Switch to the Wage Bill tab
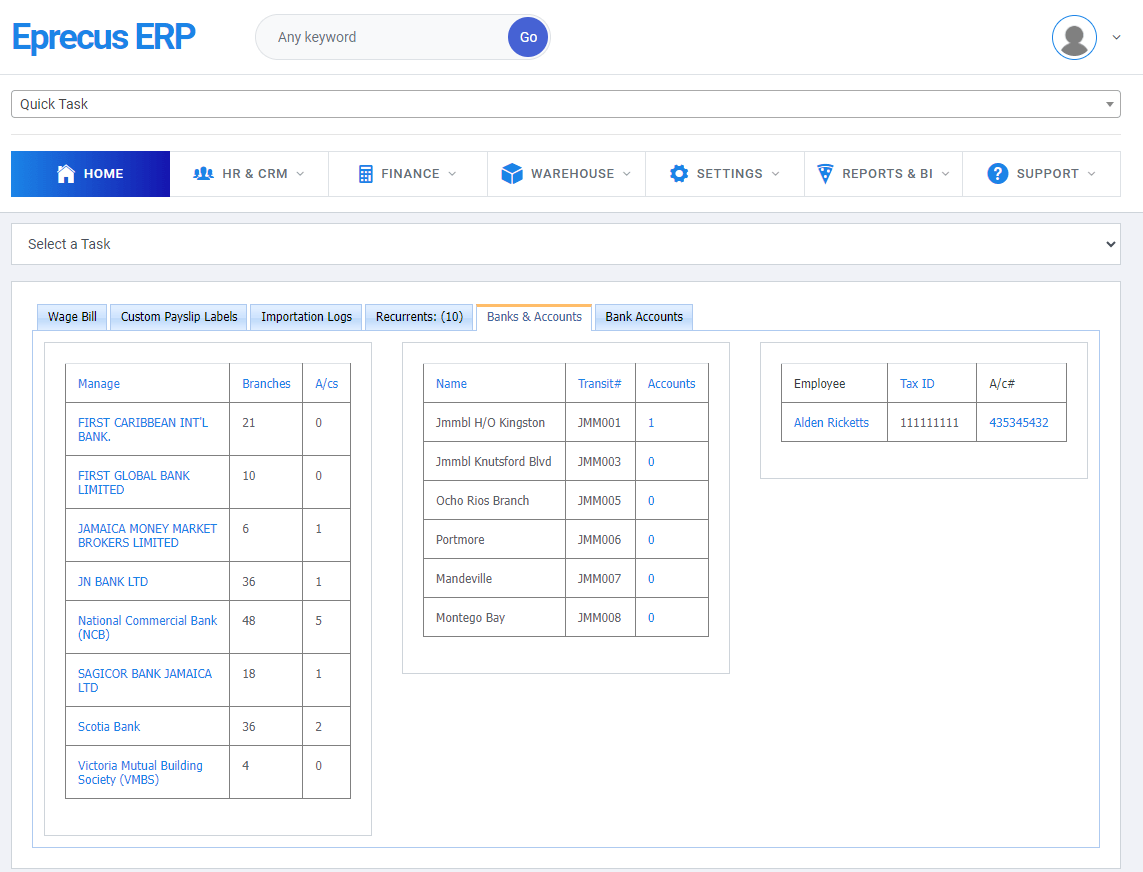The height and width of the screenshot is (872, 1143). [72, 317]
